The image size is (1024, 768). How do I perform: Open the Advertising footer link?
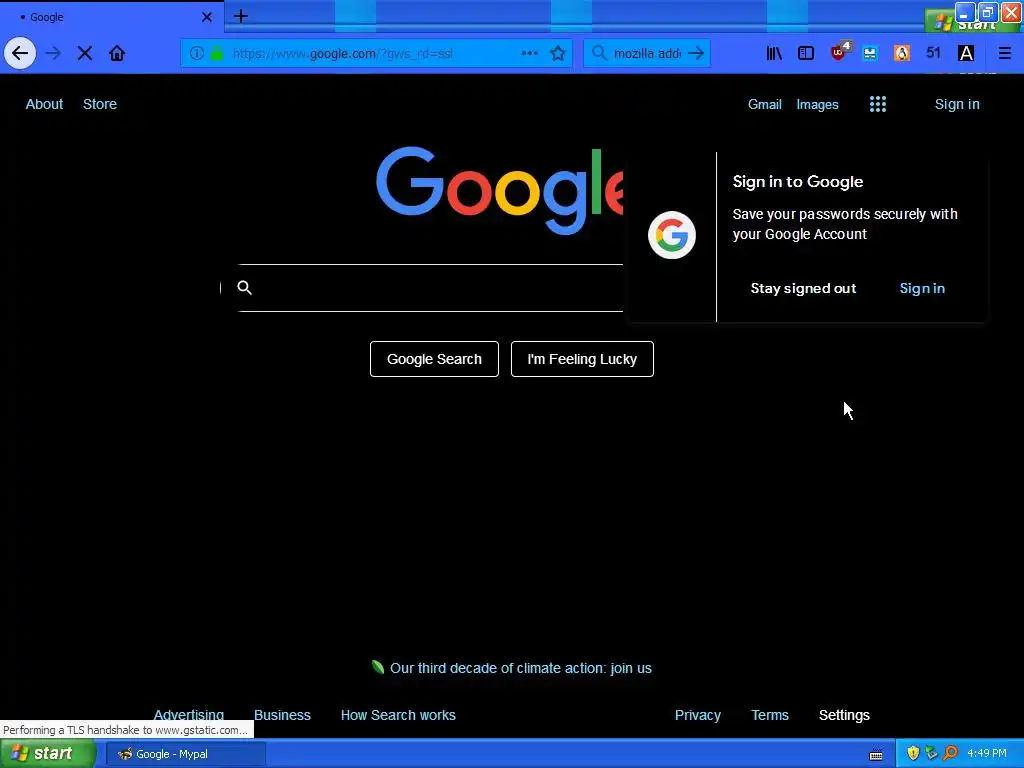coord(189,715)
